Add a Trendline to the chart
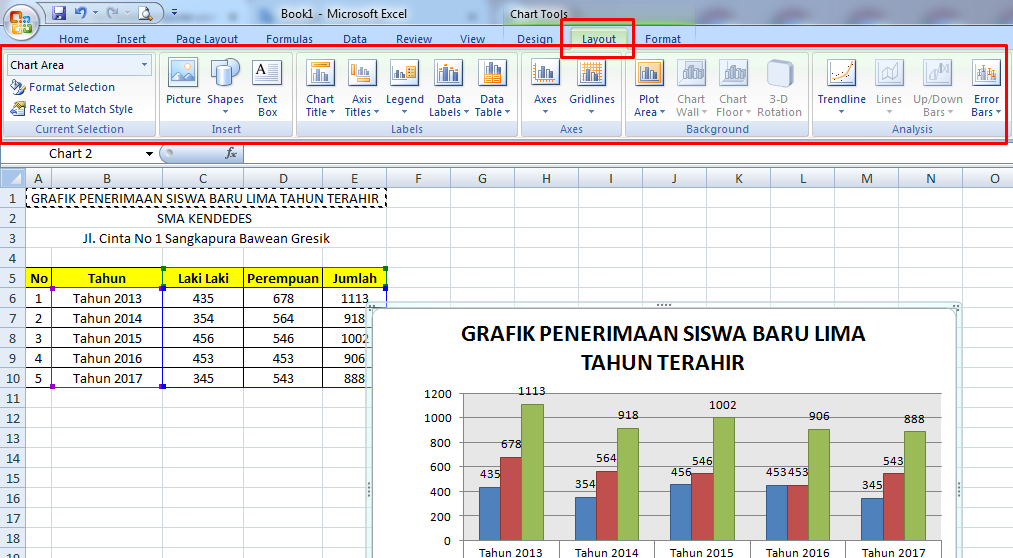This screenshot has height=558, width=1013. point(841,87)
